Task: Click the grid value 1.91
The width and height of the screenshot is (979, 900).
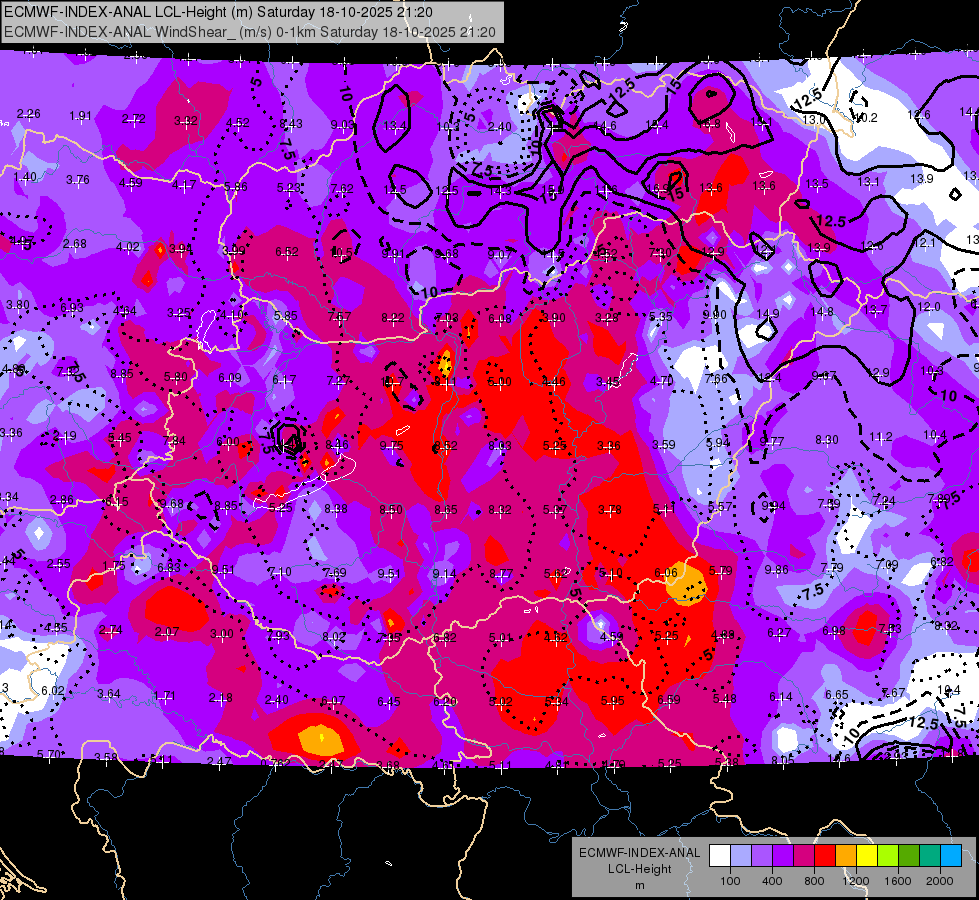Action: pos(81,116)
